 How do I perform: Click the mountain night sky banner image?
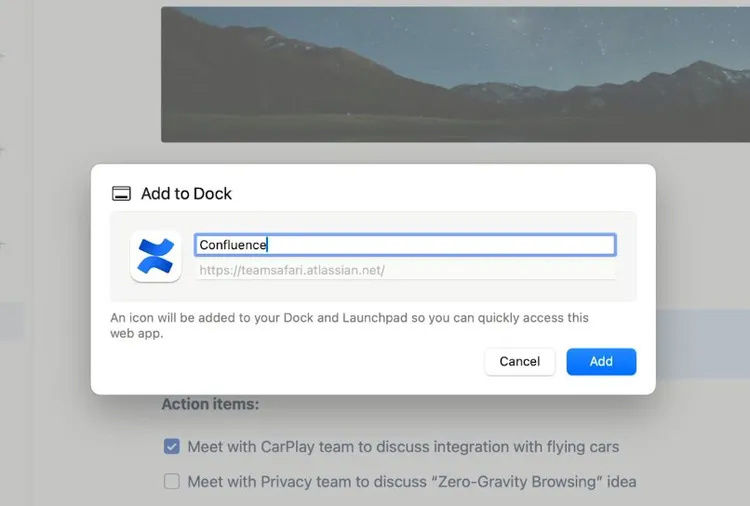pos(455,74)
